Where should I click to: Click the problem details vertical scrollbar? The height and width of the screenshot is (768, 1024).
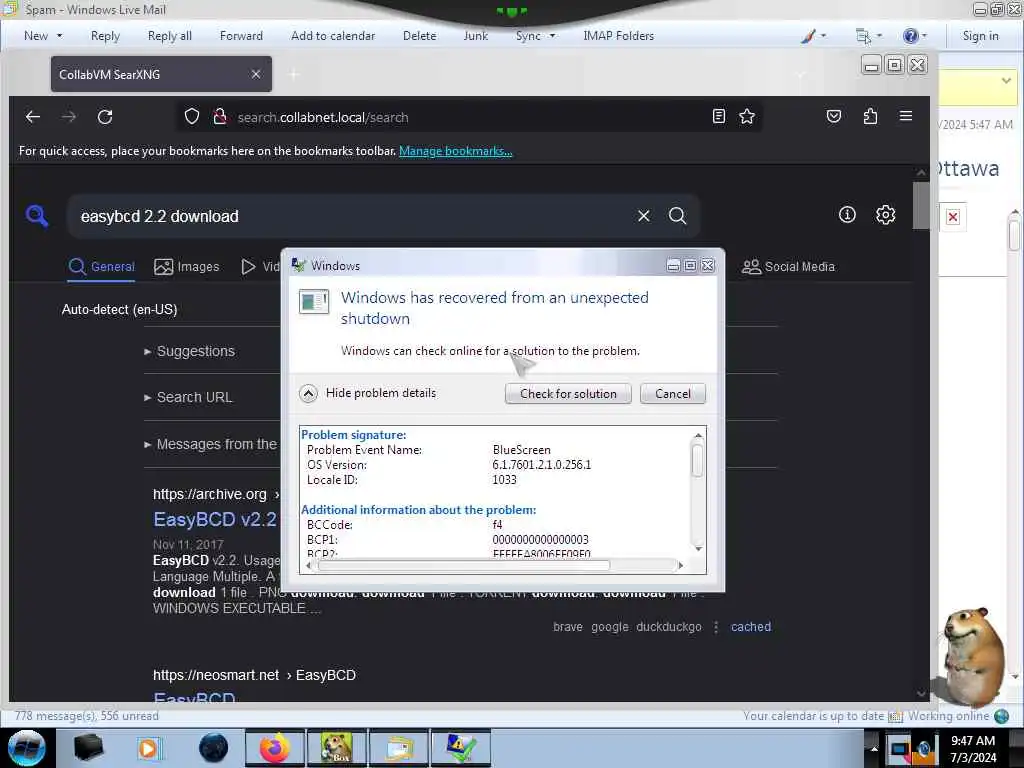pos(697,460)
